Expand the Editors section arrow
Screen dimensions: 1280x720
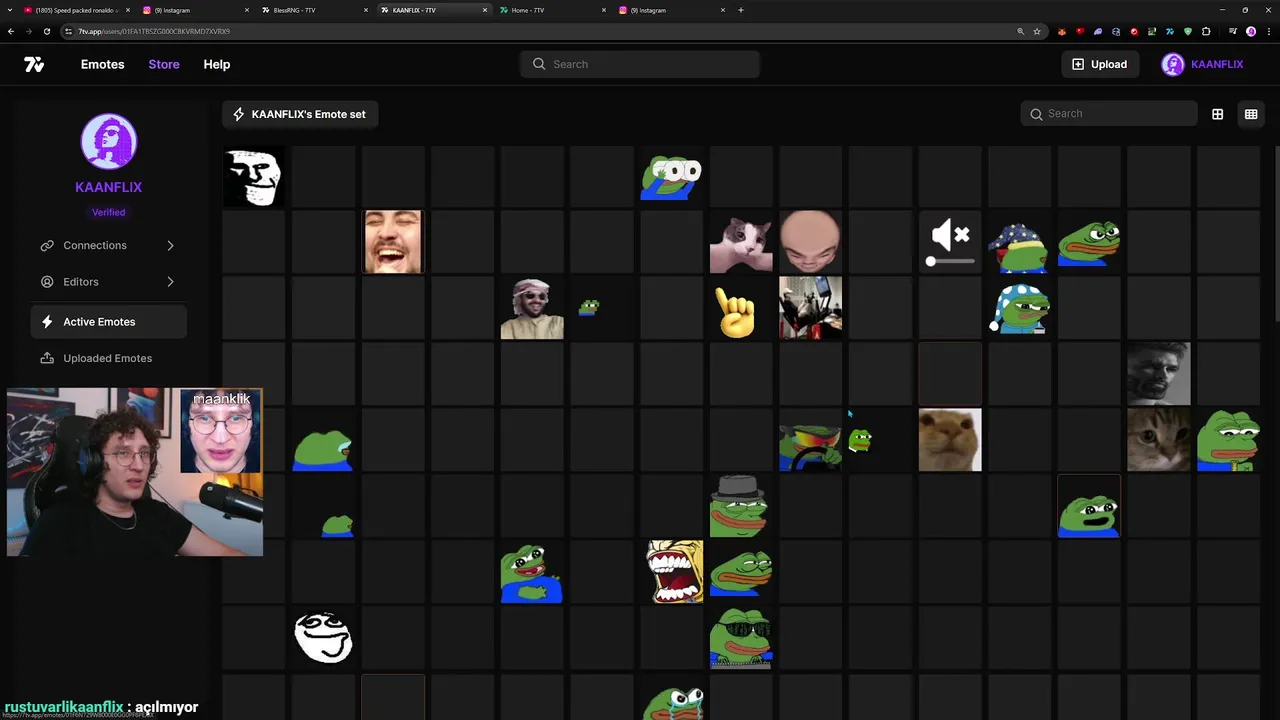[170, 282]
